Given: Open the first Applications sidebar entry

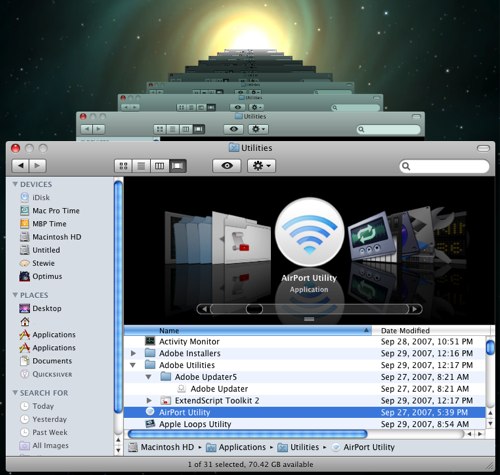Looking at the screenshot, I should click(48, 335).
